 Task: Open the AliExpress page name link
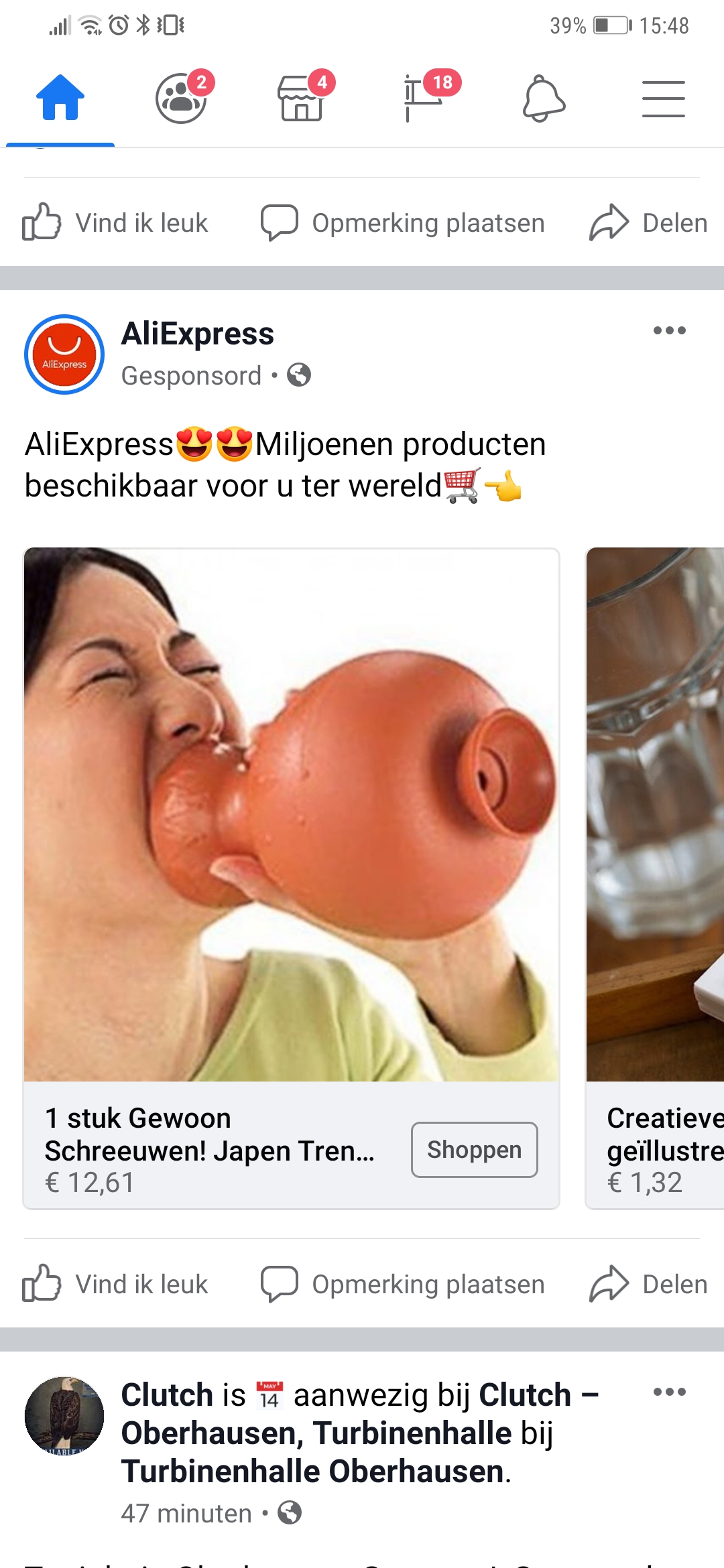[198, 333]
